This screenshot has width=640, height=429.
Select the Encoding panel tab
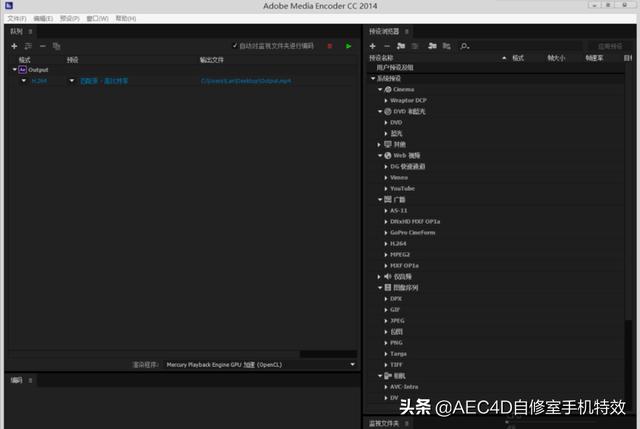click(x=17, y=380)
